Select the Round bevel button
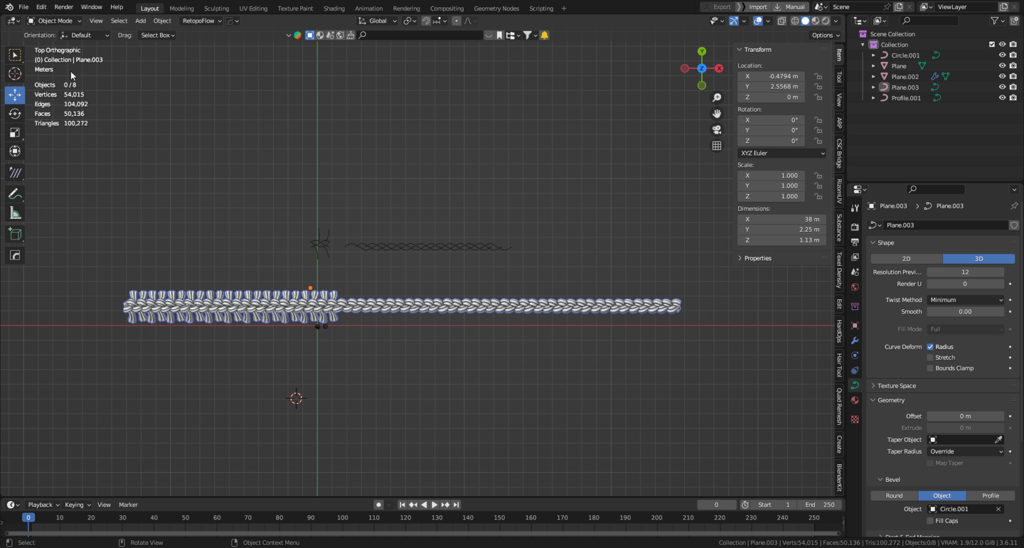The height and width of the screenshot is (548, 1024). pyautogui.click(x=894, y=496)
